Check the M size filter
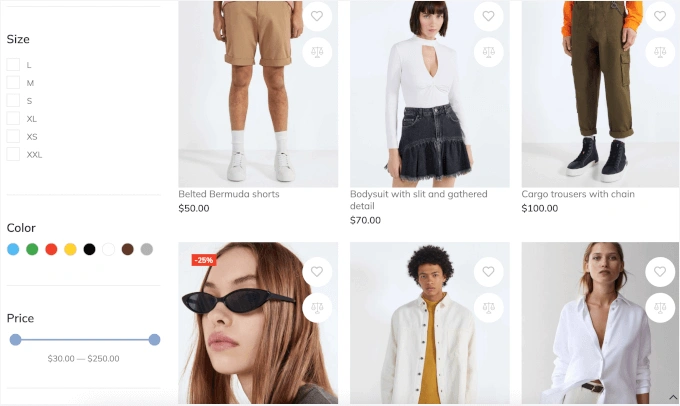 [x=13, y=82]
